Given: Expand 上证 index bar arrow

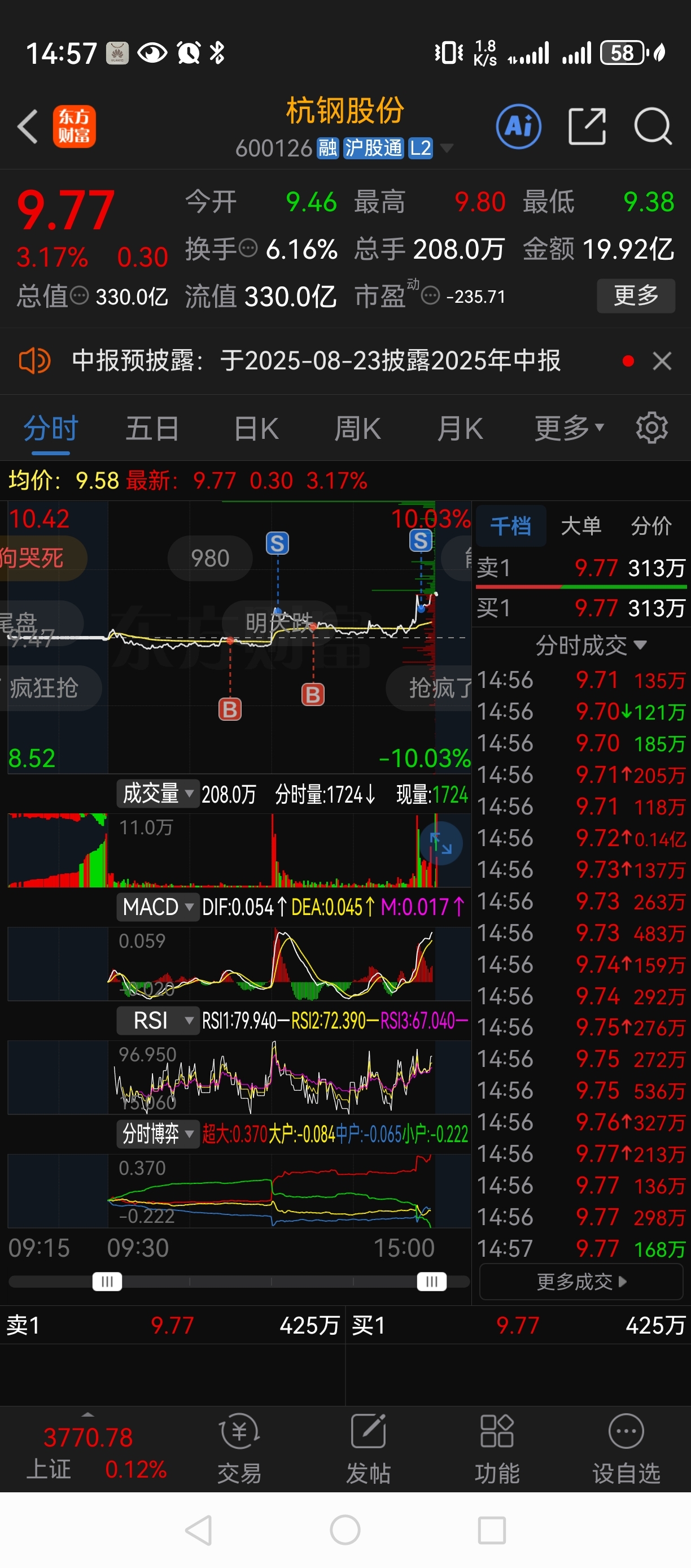Looking at the screenshot, I should click(88, 1414).
